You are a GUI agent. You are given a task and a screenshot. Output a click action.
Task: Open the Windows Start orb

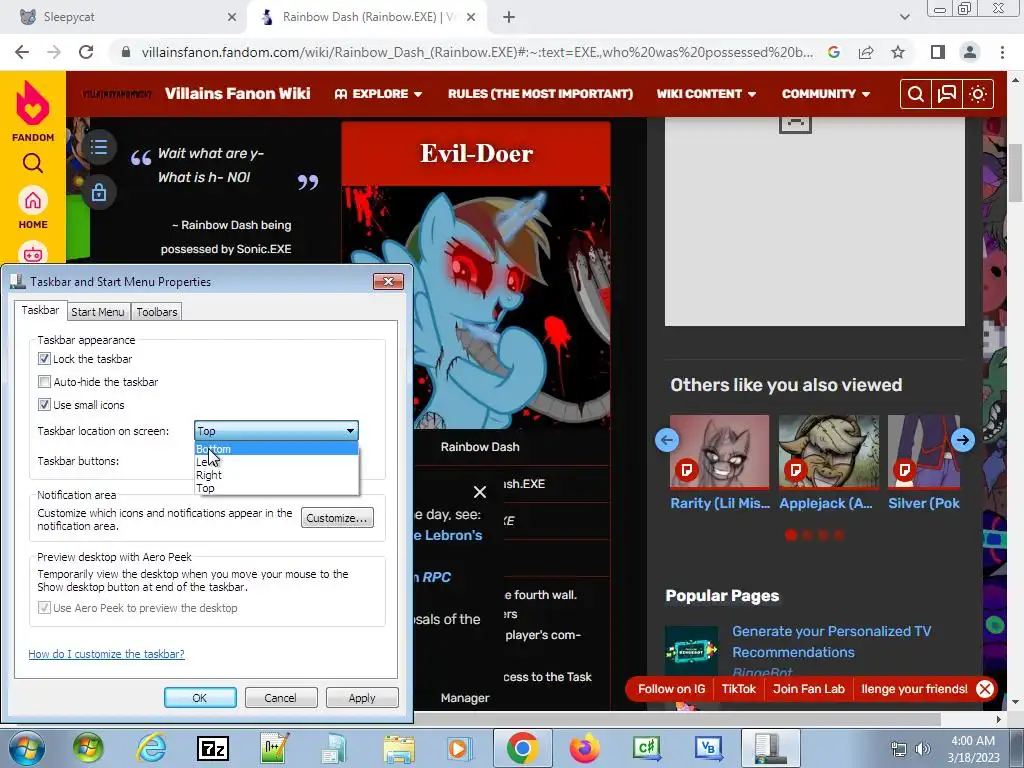coord(26,748)
